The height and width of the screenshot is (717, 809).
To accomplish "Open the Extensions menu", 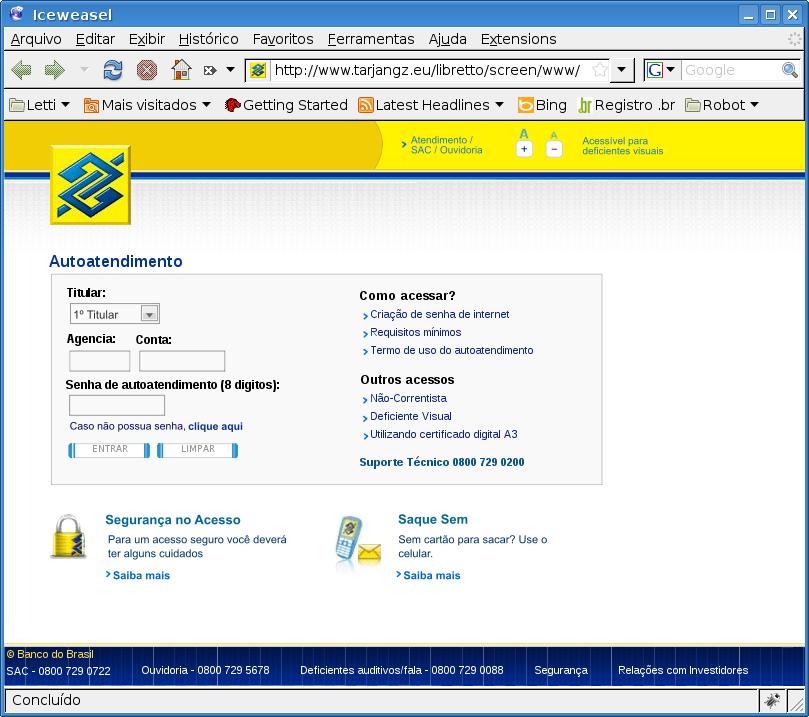I will point(519,39).
